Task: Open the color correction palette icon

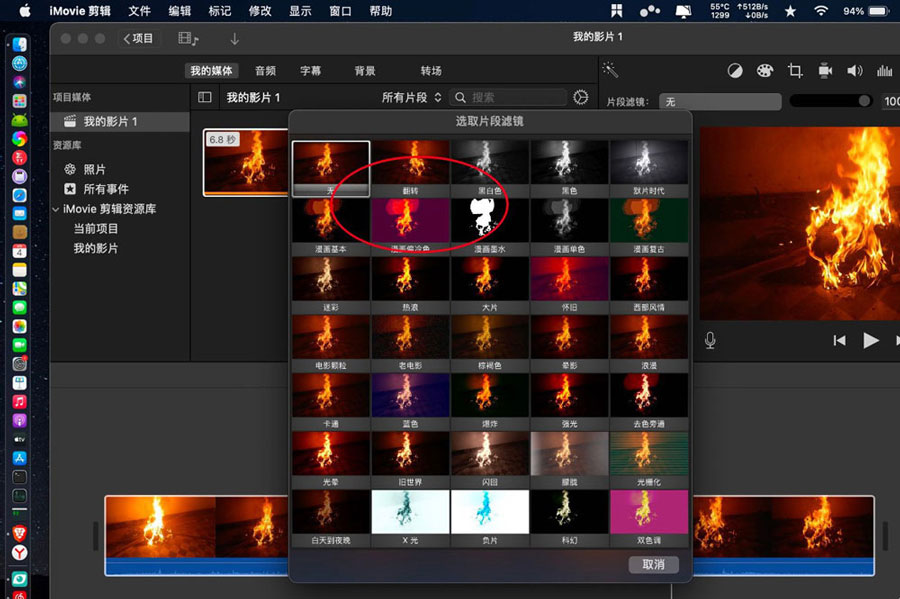Action: [765, 71]
